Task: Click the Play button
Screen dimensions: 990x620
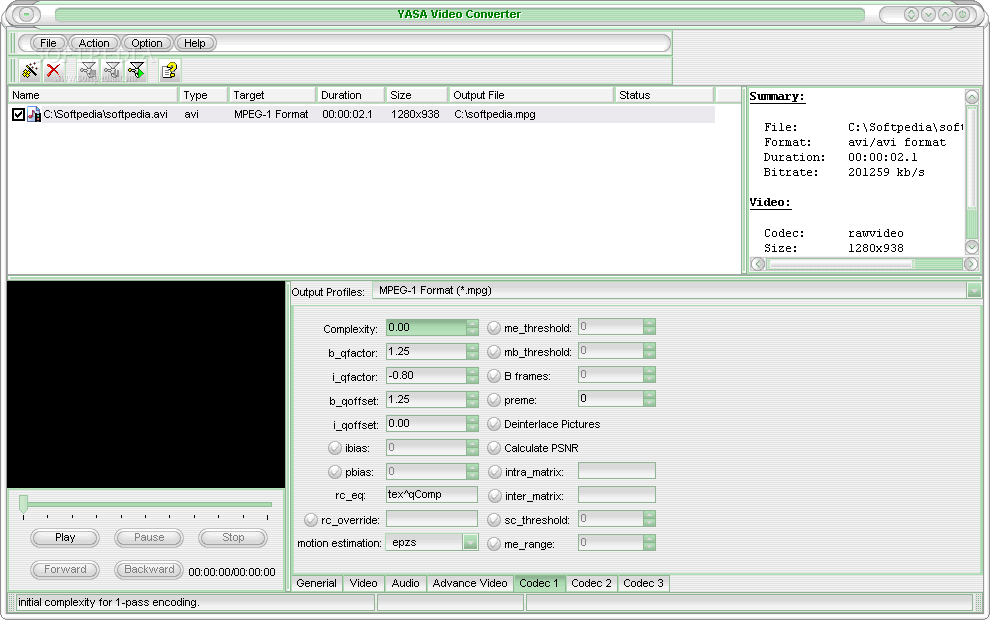Action: click(x=65, y=538)
